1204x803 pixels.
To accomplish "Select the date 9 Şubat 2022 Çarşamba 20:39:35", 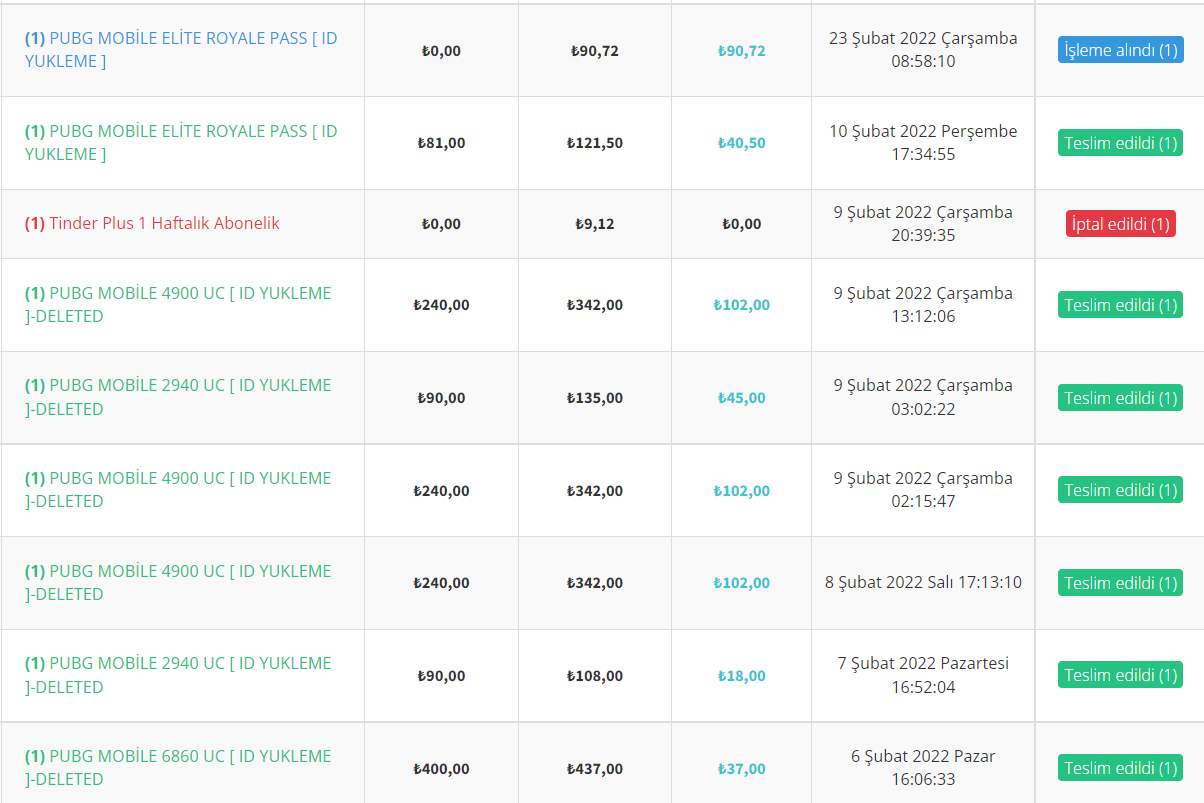I will click(x=923, y=224).
